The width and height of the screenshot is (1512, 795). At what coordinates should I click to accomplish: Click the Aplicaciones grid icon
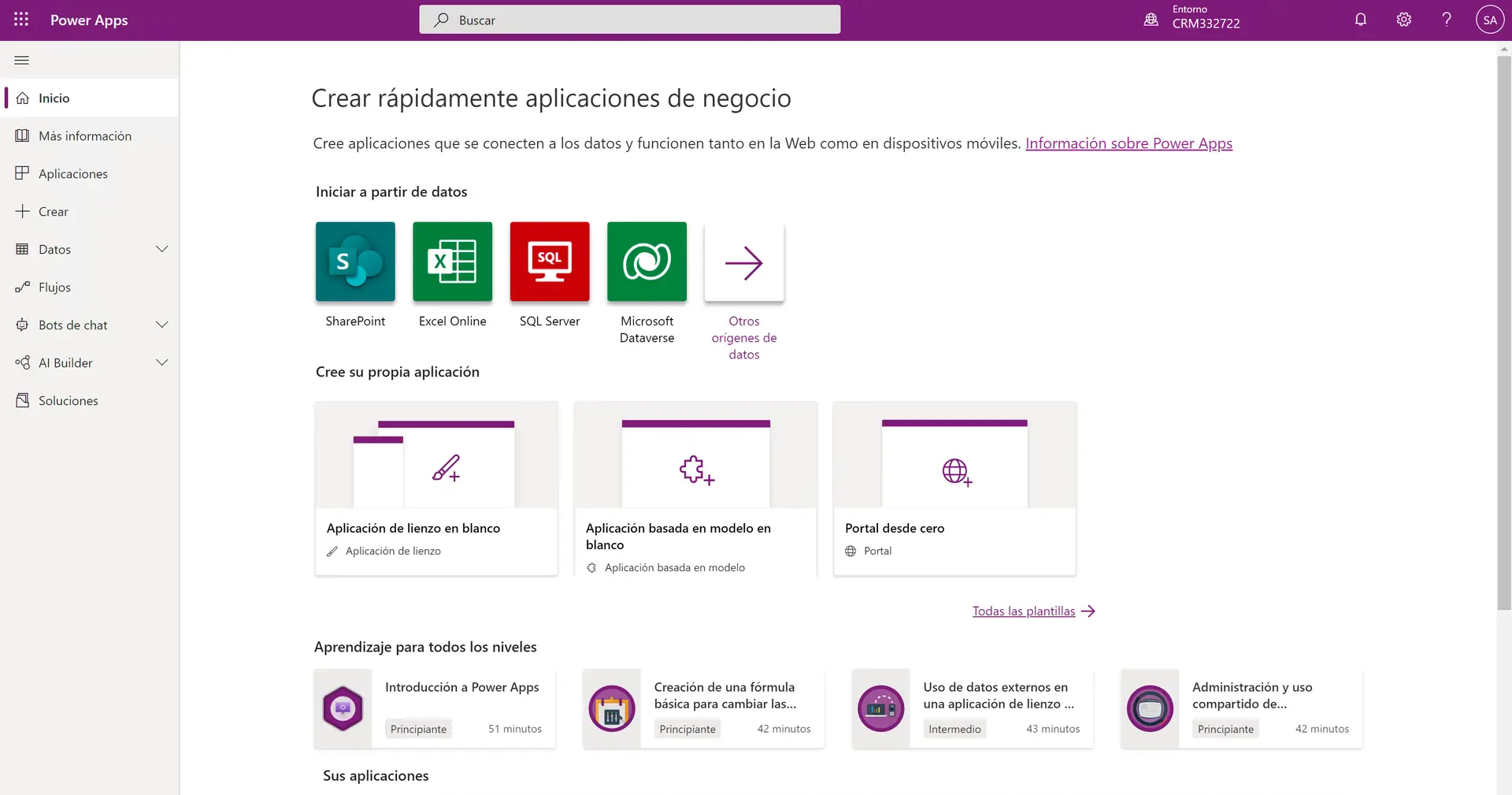click(23, 173)
